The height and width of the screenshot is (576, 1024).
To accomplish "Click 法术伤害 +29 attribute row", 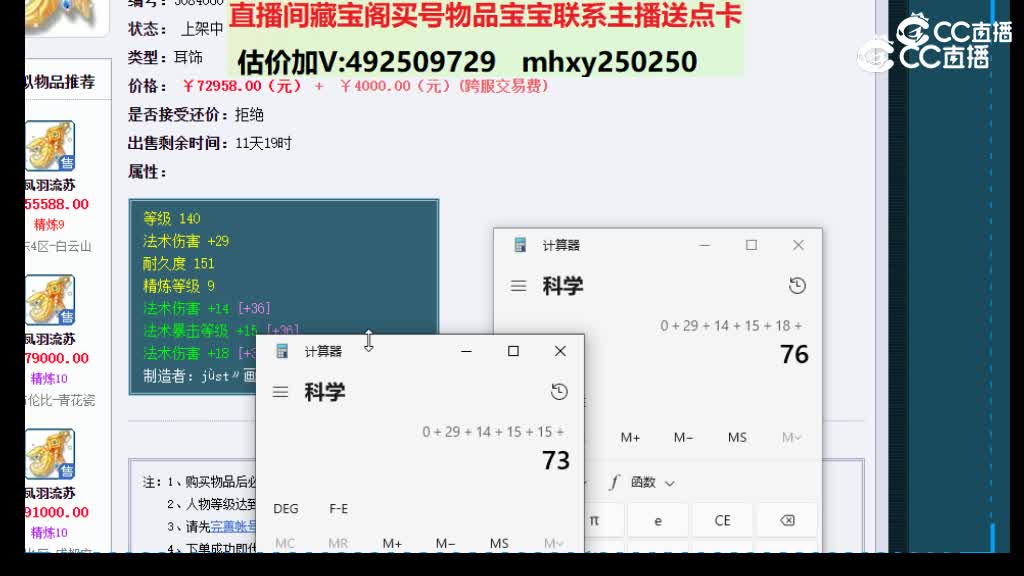I will point(186,241).
